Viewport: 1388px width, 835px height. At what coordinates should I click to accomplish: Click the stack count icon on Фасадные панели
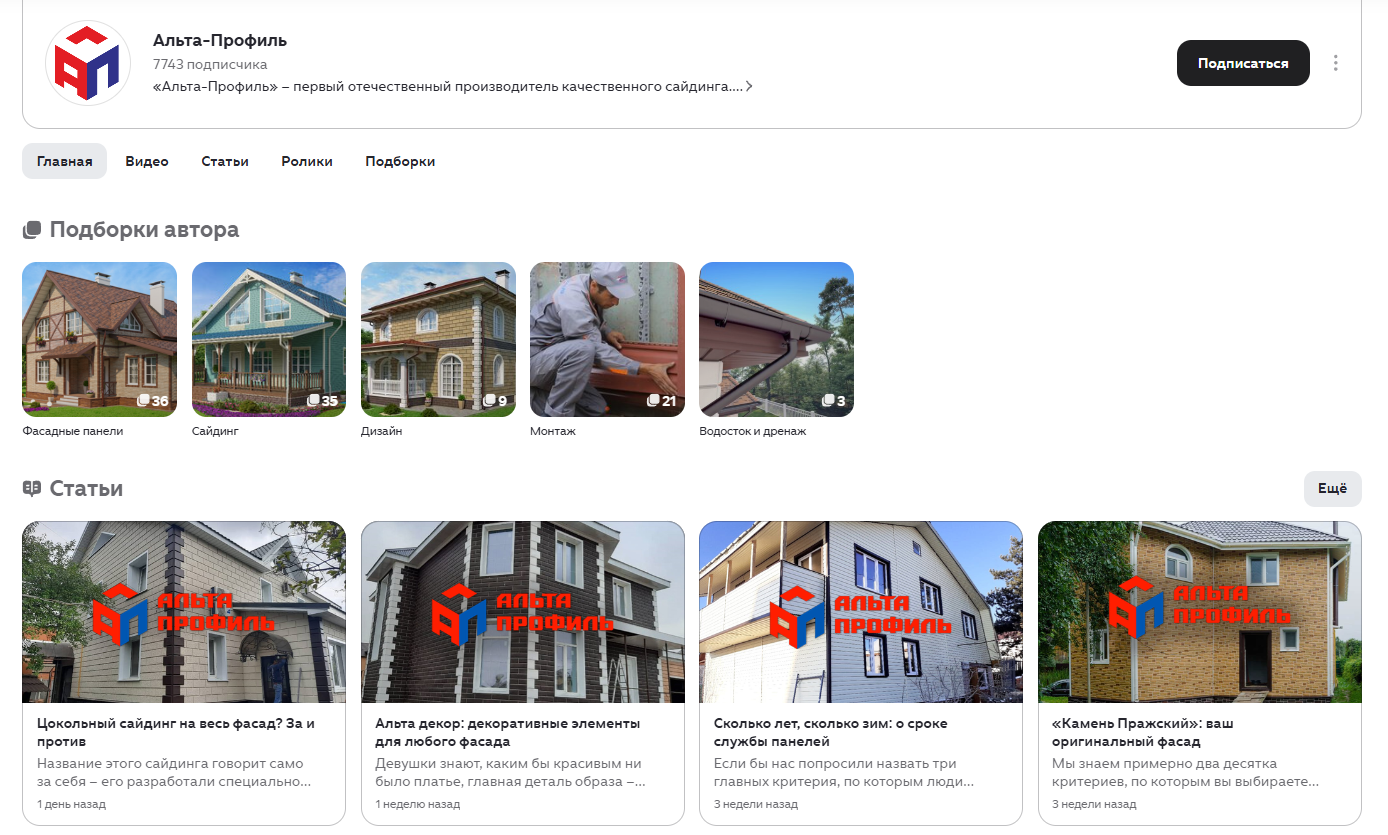pyautogui.click(x=144, y=401)
